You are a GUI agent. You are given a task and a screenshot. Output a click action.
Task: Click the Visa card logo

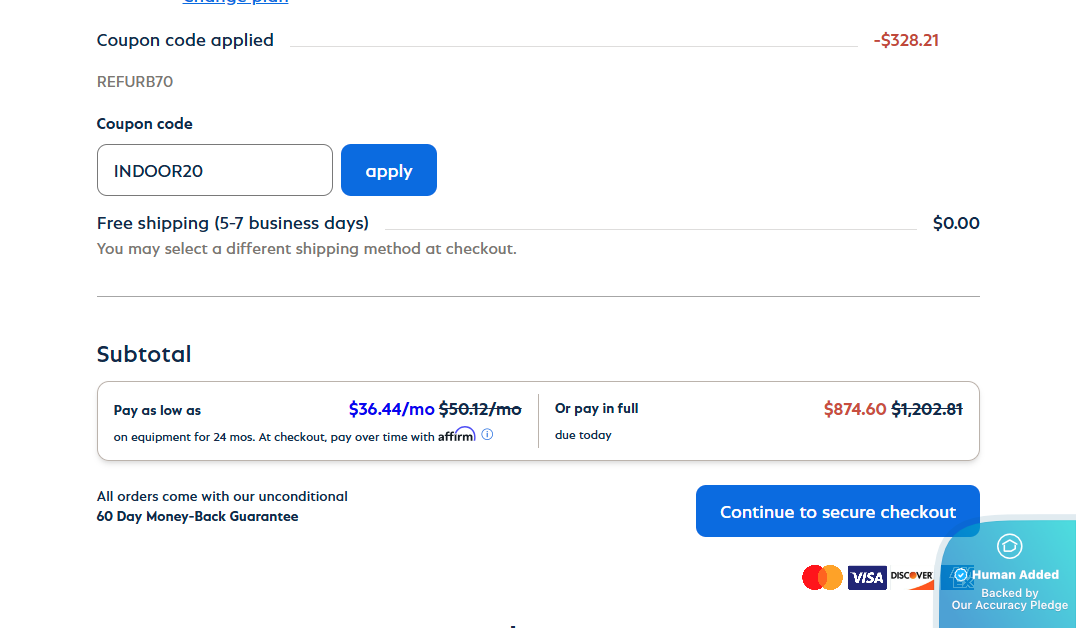point(867,577)
